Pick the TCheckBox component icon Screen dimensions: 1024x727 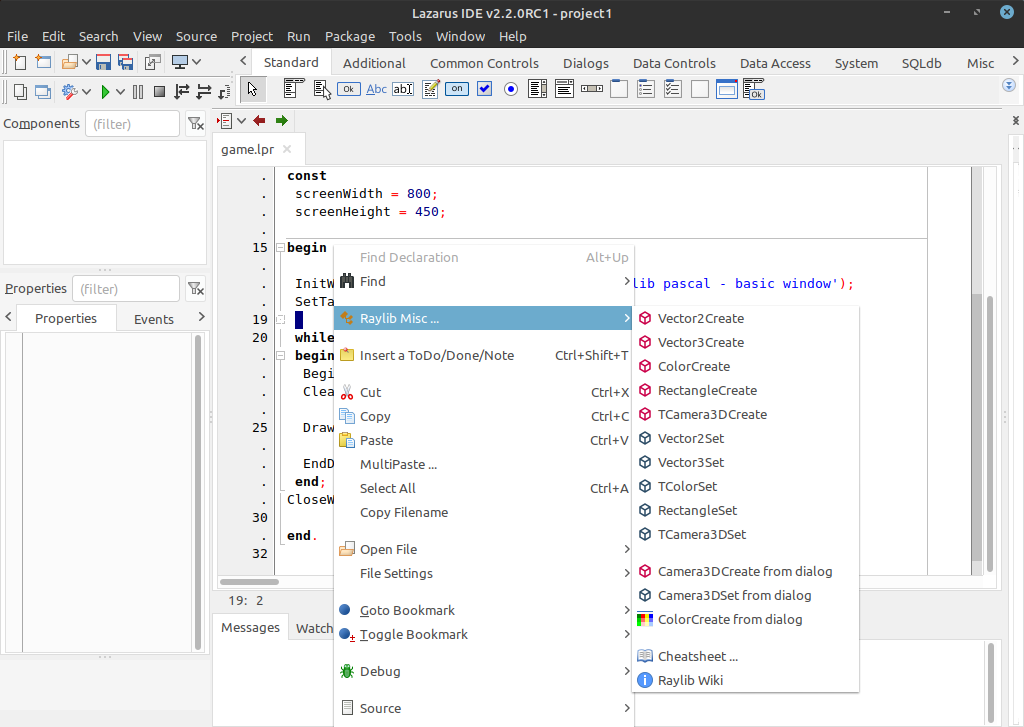[485, 89]
